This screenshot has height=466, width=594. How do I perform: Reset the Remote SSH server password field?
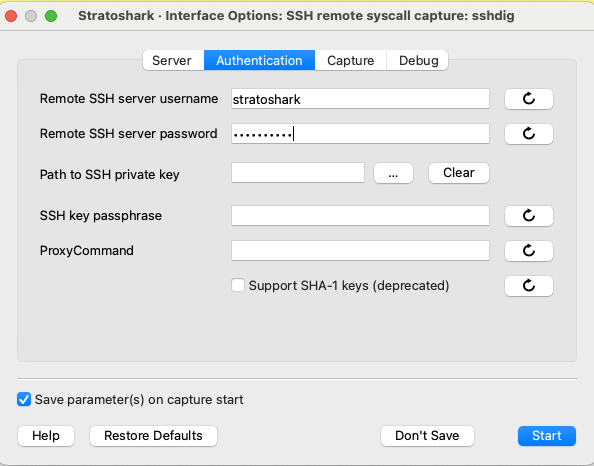(x=528, y=134)
